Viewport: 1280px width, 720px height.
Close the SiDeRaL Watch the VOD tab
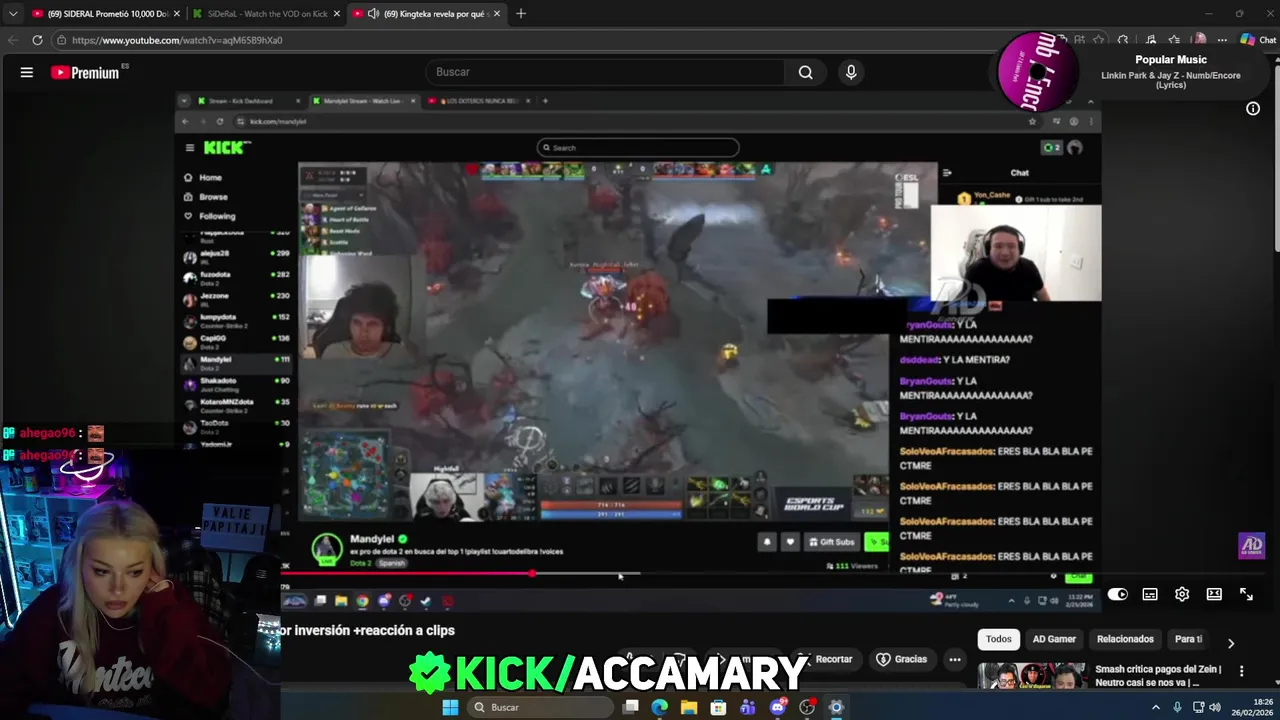pos(337,14)
